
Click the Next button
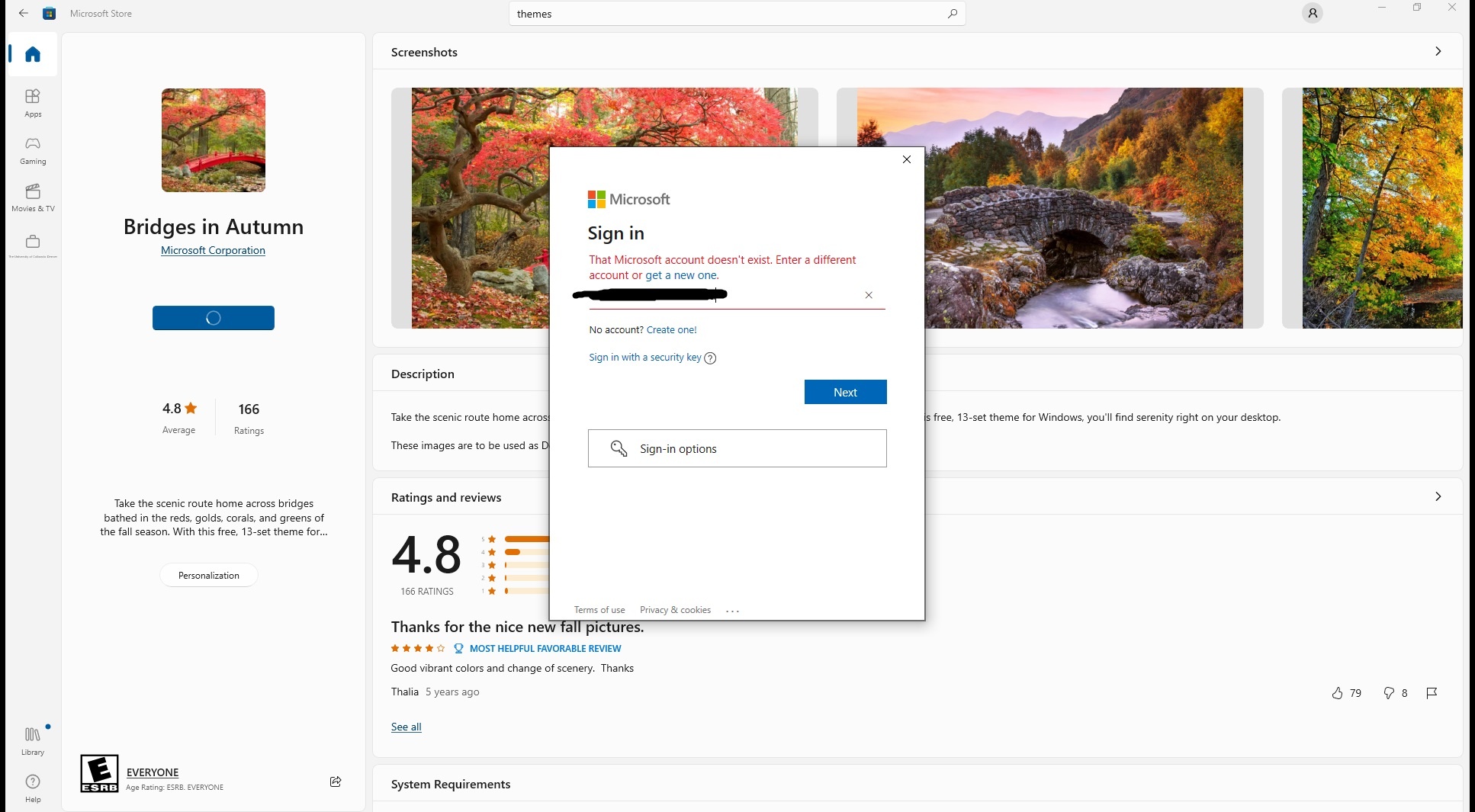click(845, 392)
